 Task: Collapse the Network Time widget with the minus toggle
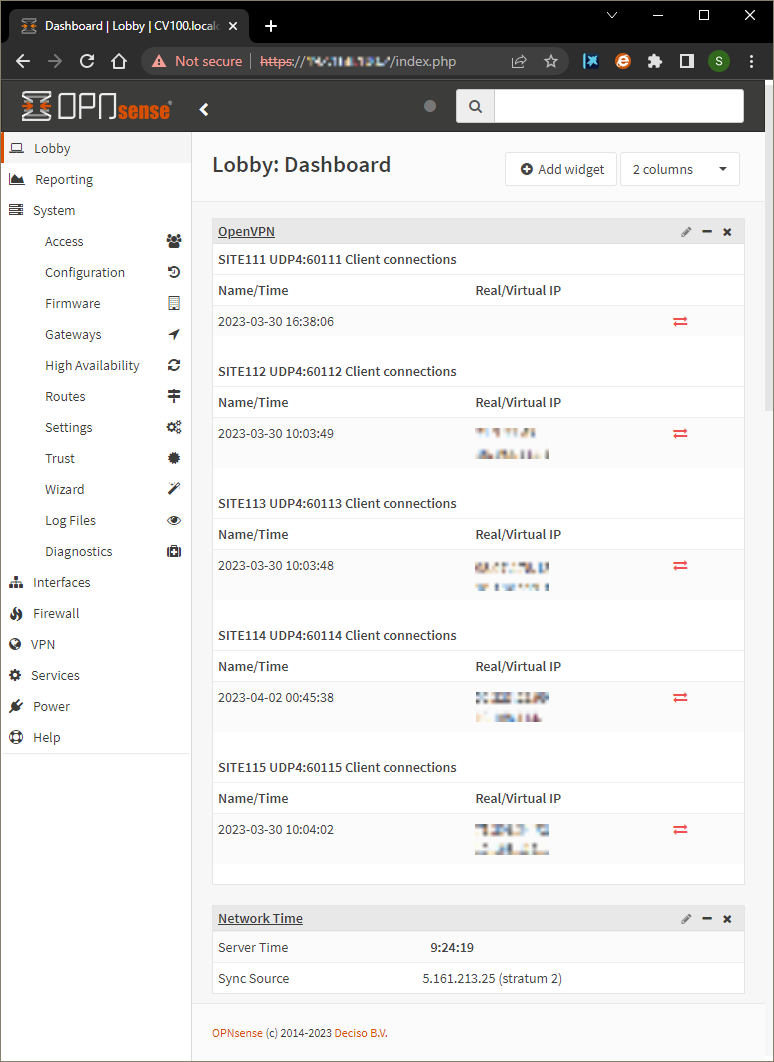coord(707,918)
